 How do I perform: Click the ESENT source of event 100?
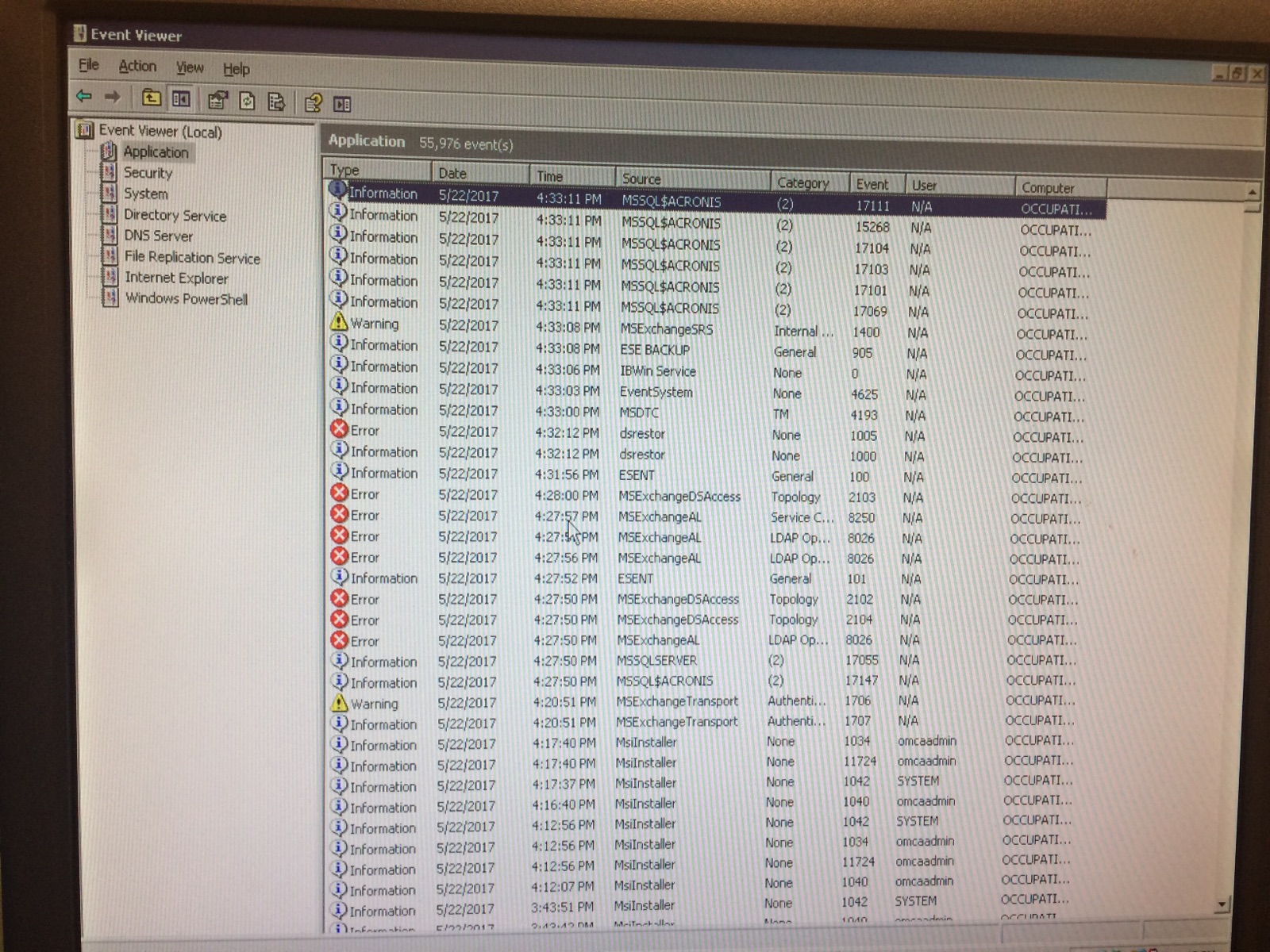[637, 475]
